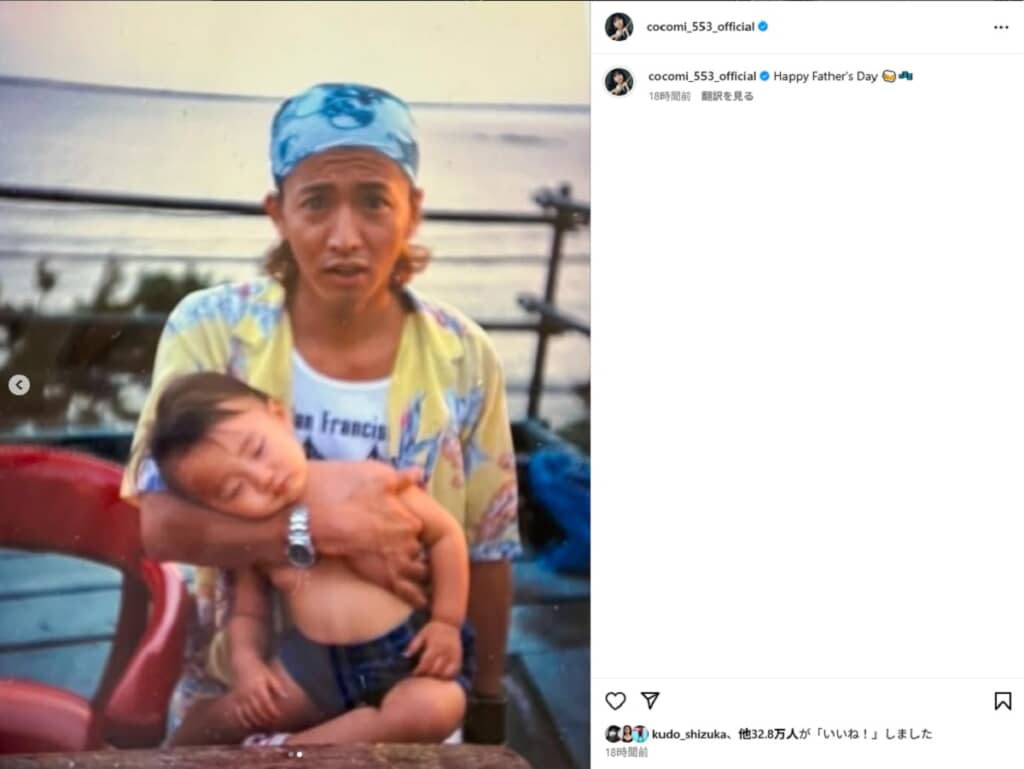1024x769 pixels.
Task: View the 他32.8万人 likers list
Action: point(768,734)
